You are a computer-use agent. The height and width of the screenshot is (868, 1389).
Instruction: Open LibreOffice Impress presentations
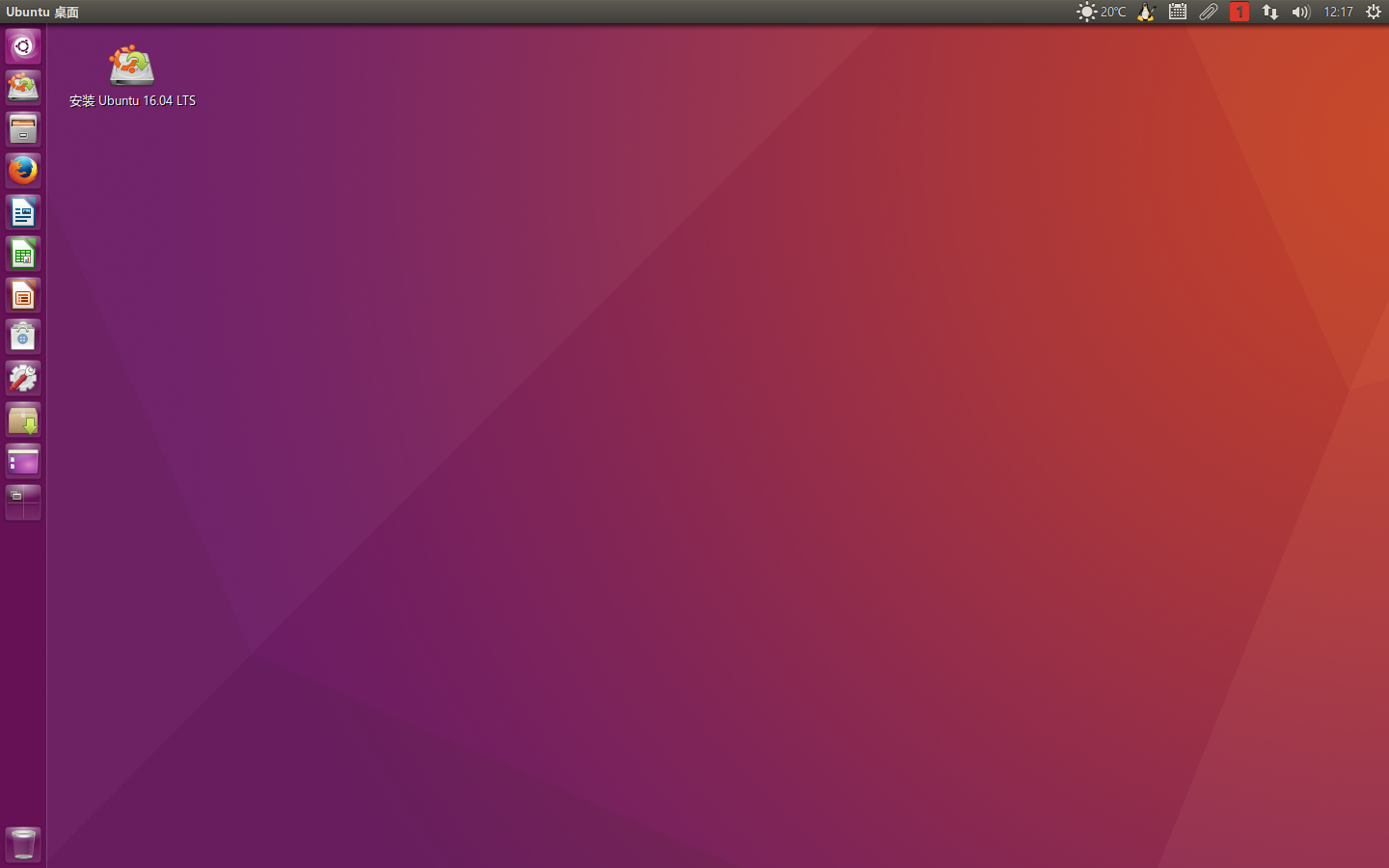pyautogui.click(x=23, y=295)
